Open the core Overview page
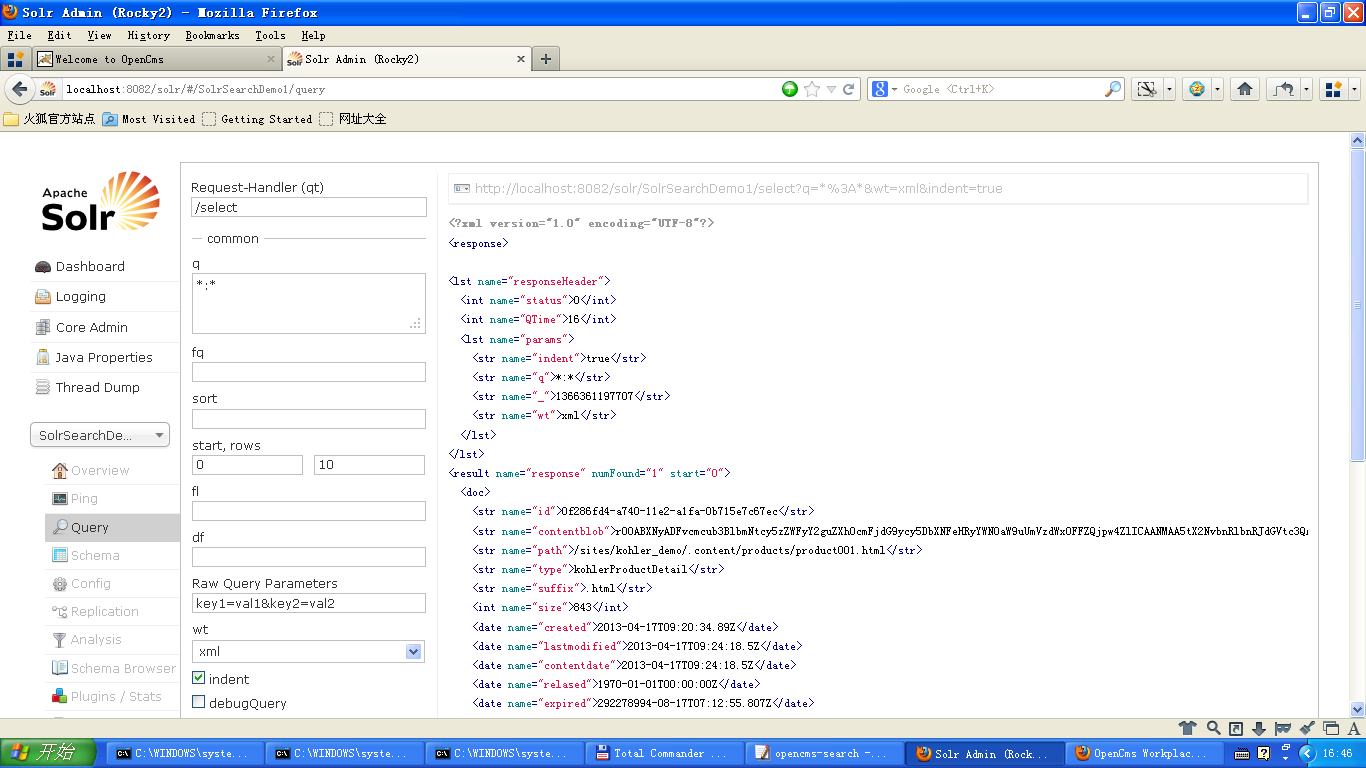Viewport: 1366px width, 768px height. click(100, 470)
